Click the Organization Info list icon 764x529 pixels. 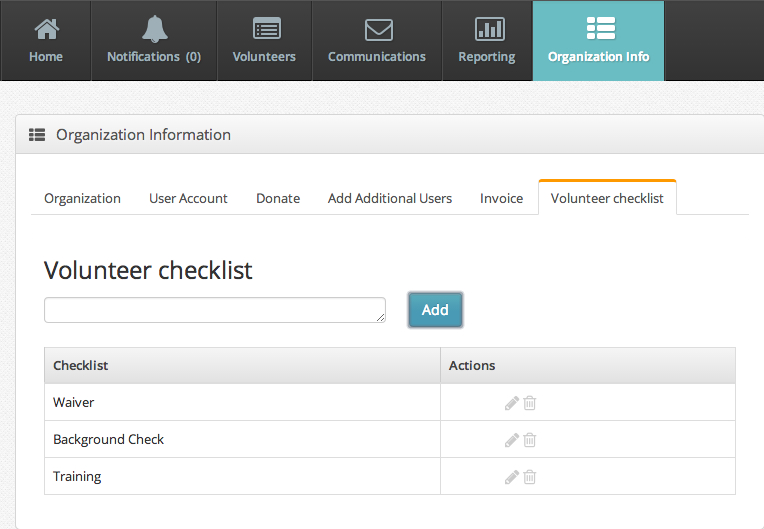601,28
